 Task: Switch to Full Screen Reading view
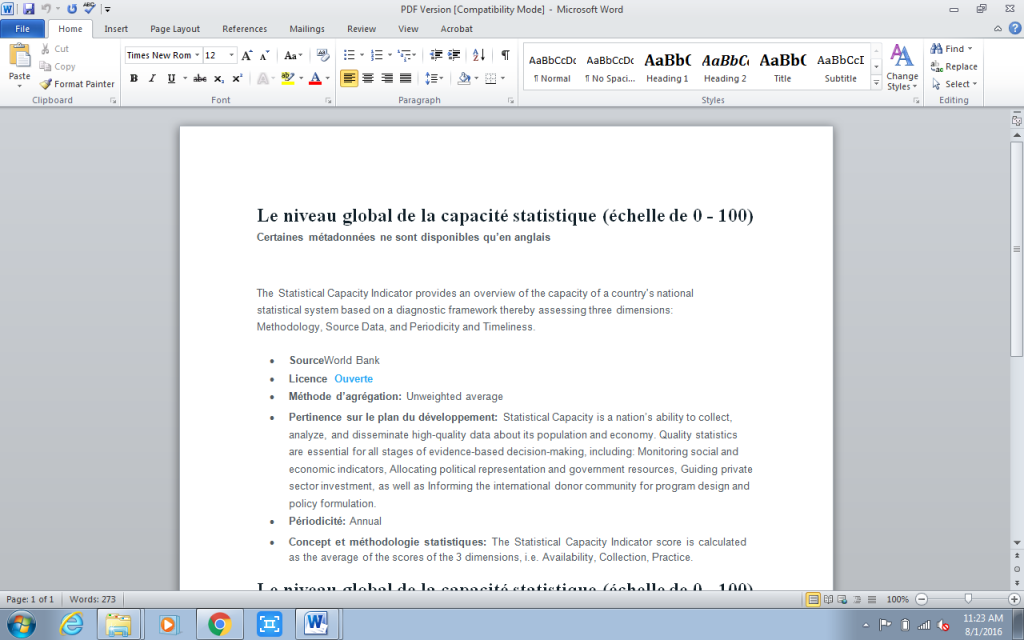[x=828, y=600]
